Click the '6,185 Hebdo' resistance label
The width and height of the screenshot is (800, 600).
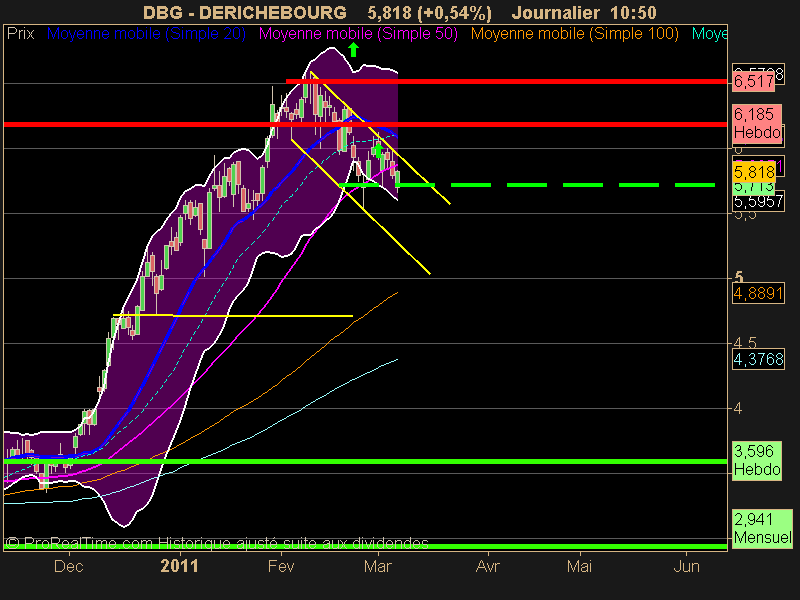[757, 123]
